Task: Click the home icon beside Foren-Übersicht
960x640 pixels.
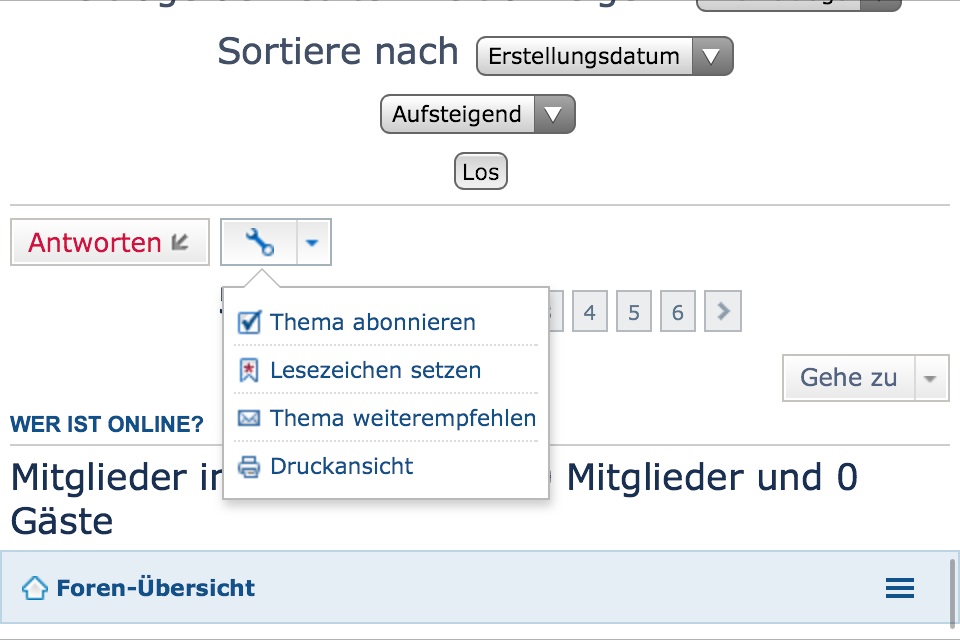Action: pos(35,588)
